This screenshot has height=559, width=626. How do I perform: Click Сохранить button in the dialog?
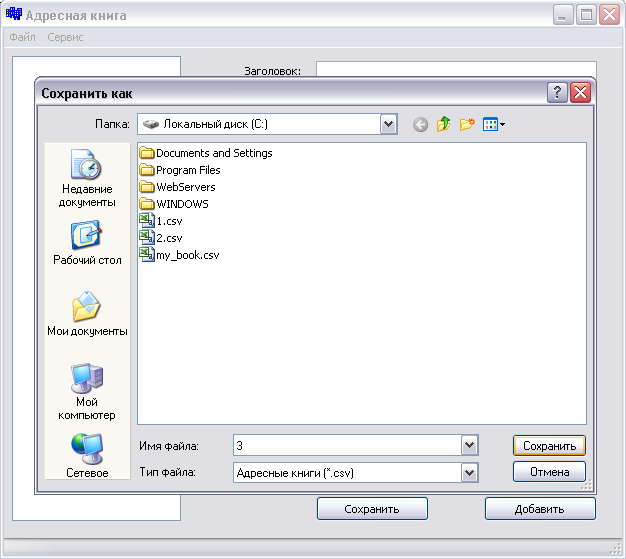tap(549, 446)
